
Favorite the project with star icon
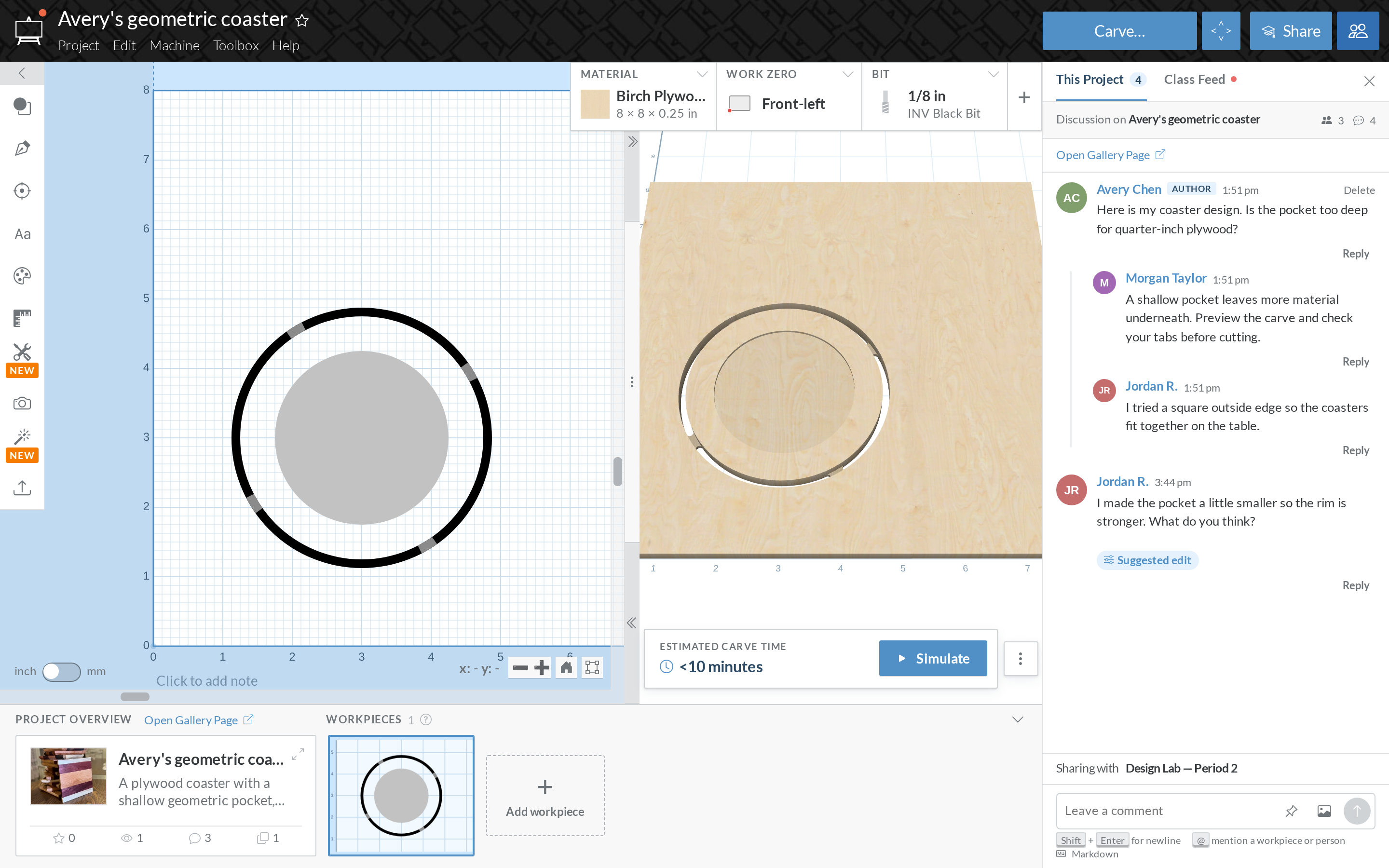(302, 21)
